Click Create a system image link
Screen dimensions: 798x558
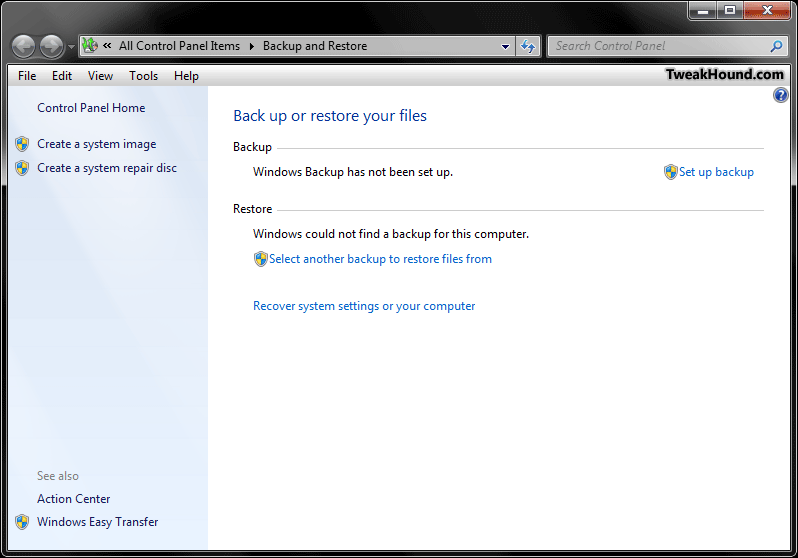click(97, 144)
